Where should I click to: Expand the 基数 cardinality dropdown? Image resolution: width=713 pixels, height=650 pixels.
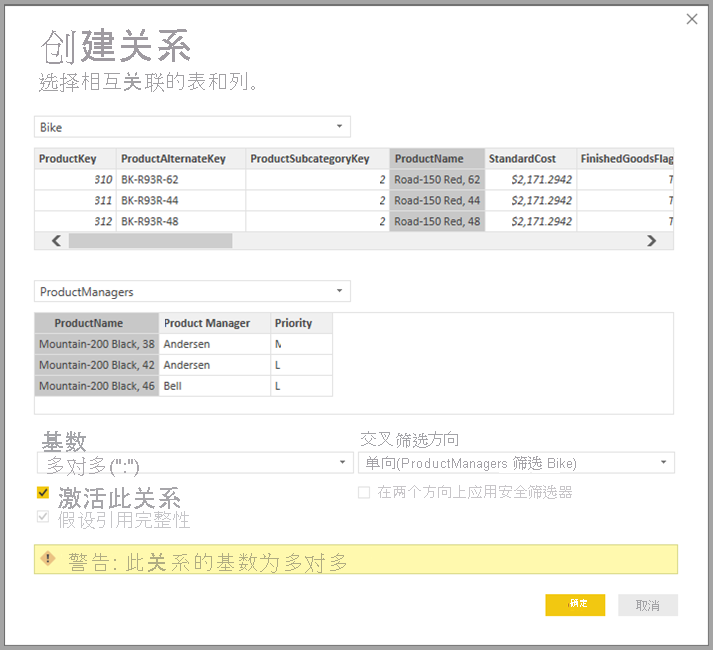pyautogui.click(x=194, y=463)
